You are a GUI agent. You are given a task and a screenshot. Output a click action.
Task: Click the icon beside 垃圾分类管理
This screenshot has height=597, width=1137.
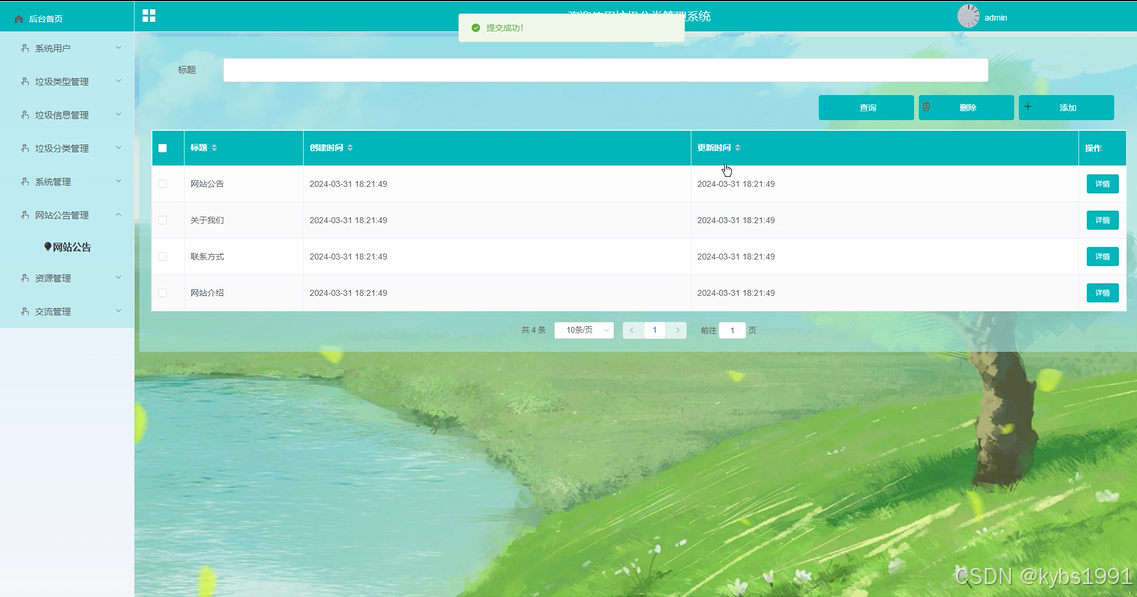click(25, 148)
